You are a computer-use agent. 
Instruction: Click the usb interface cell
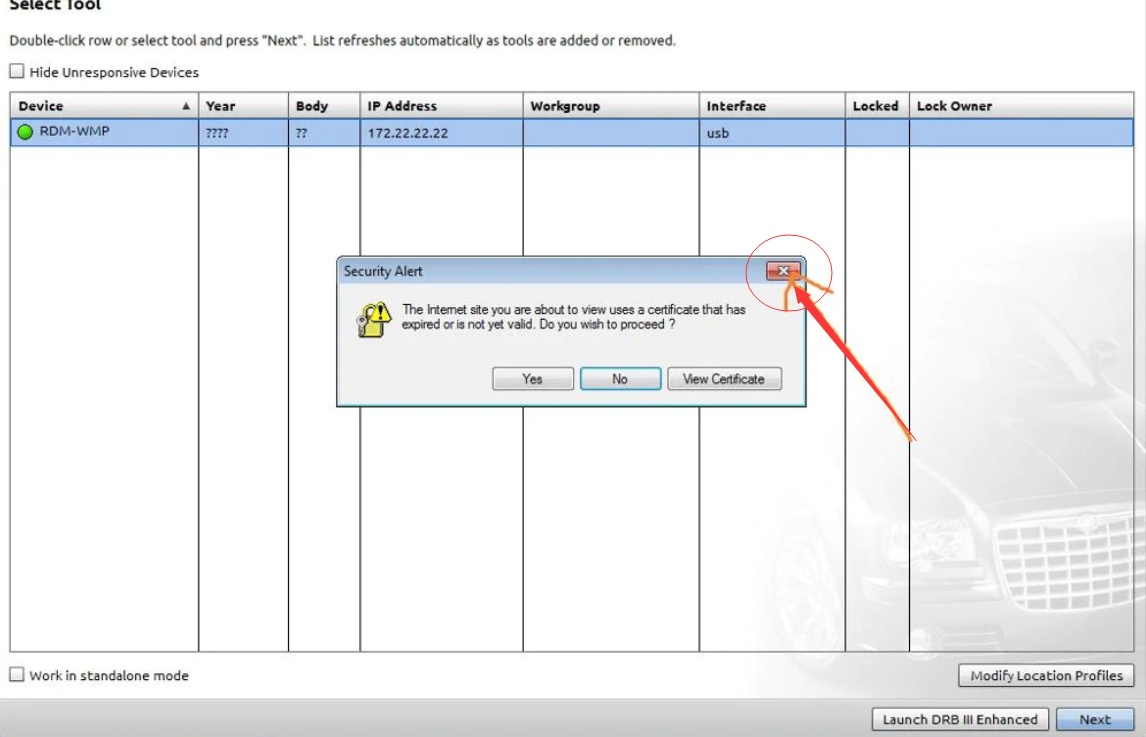(x=772, y=133)
